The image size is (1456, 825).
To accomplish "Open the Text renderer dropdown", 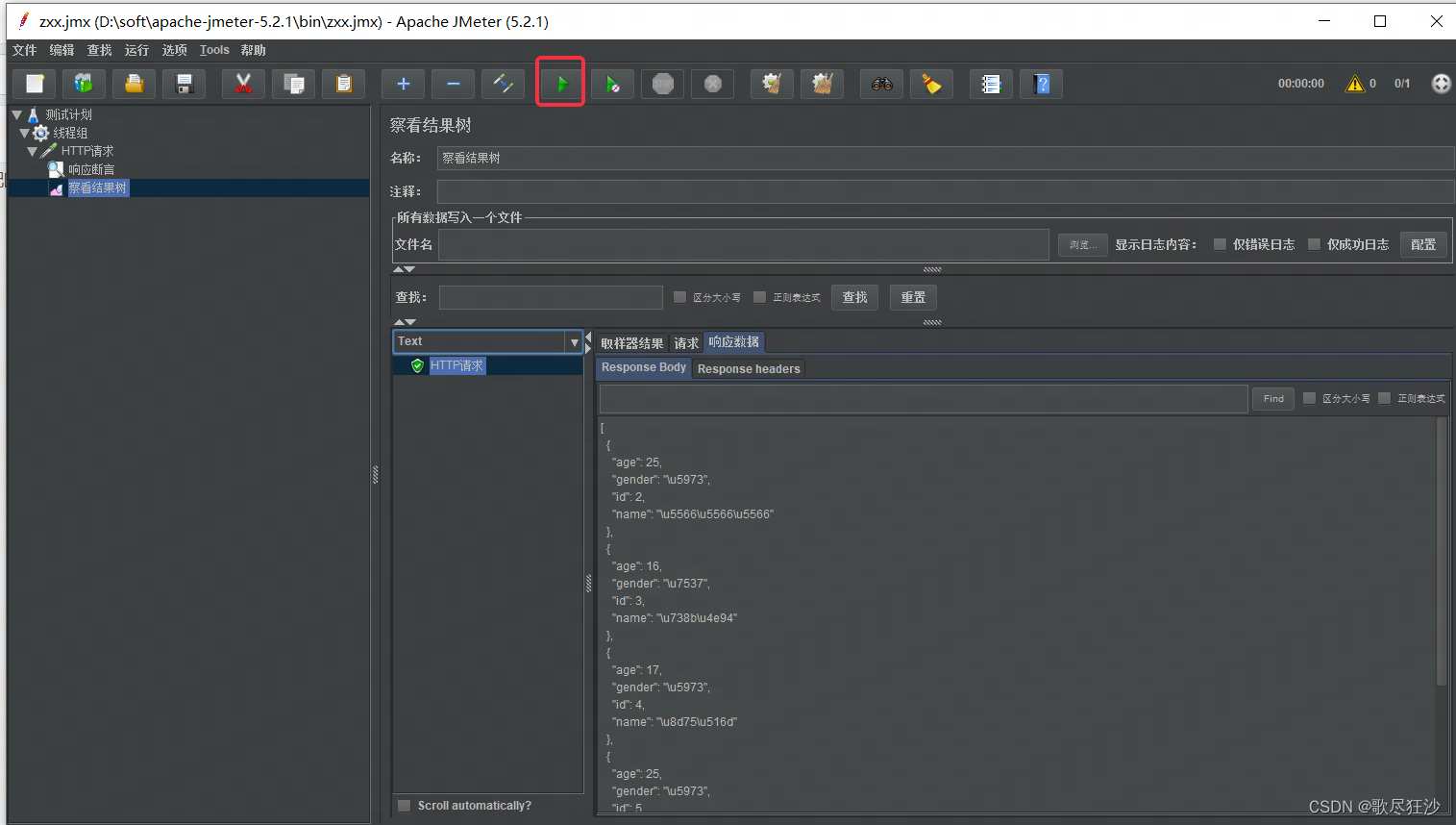I will pyautogui.click(x=487, y=341).
